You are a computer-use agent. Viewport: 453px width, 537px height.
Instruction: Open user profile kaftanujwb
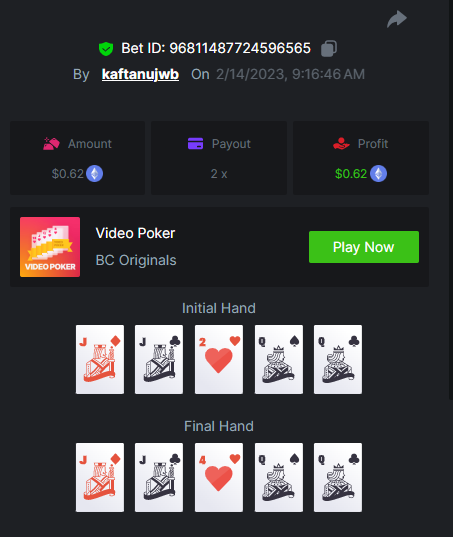pos(140,74)
